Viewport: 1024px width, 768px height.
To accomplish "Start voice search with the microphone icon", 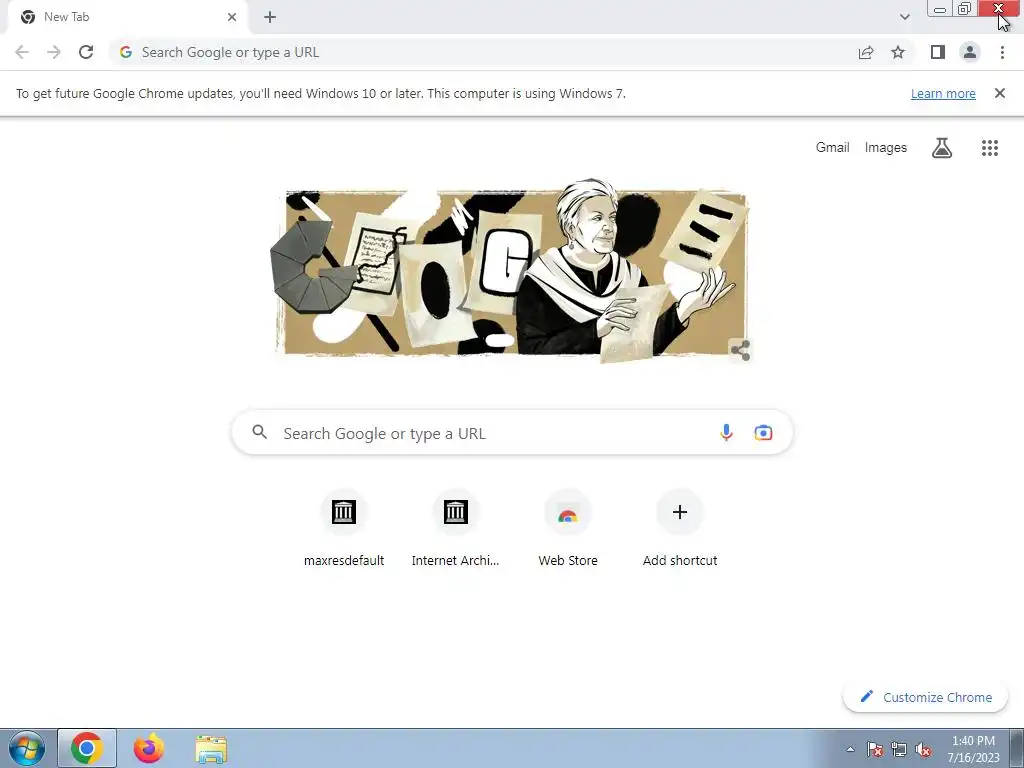I will click(x=726, y=432).
